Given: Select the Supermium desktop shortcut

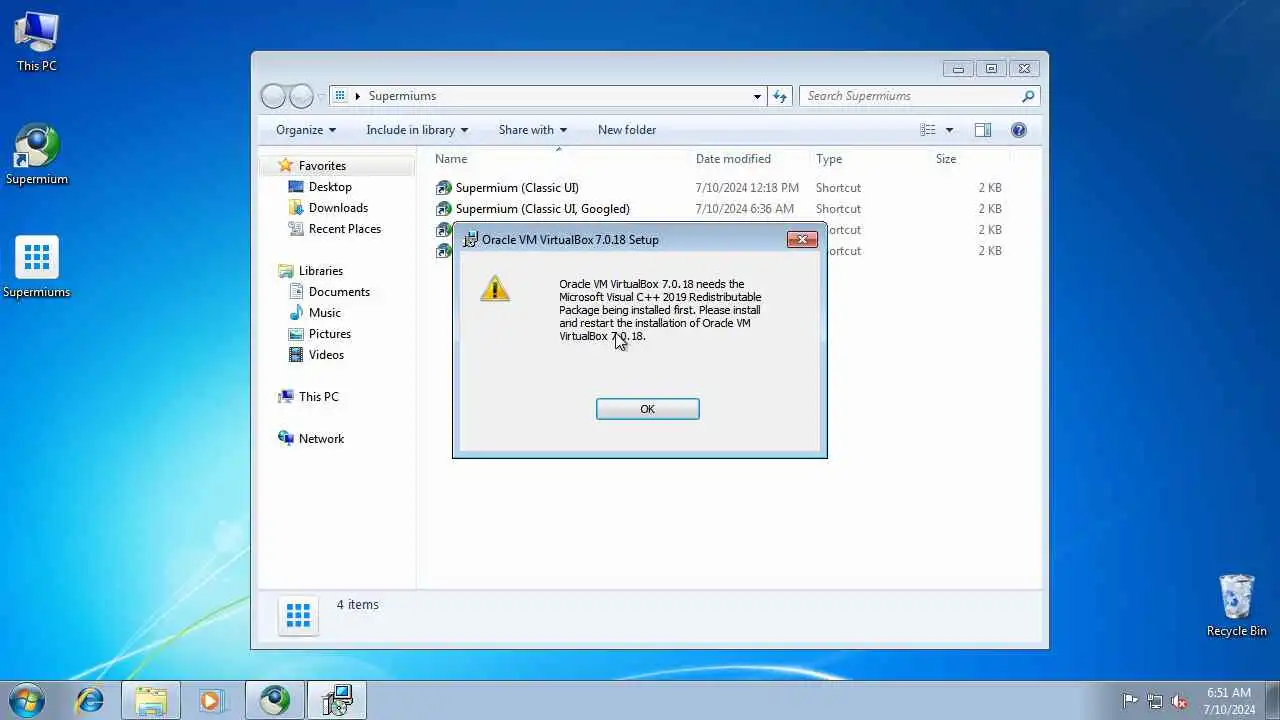Looking at the screenshot, I should (37, 155).
